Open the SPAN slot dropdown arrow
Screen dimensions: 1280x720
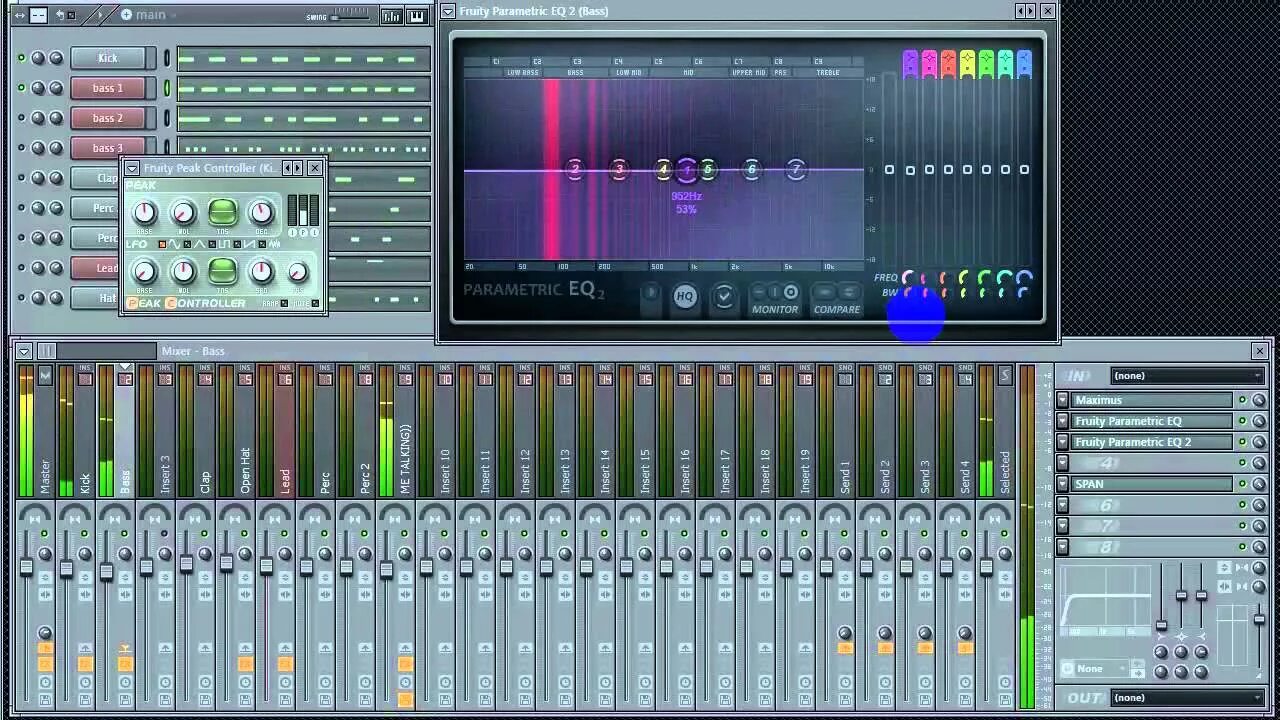(1063, 484)
